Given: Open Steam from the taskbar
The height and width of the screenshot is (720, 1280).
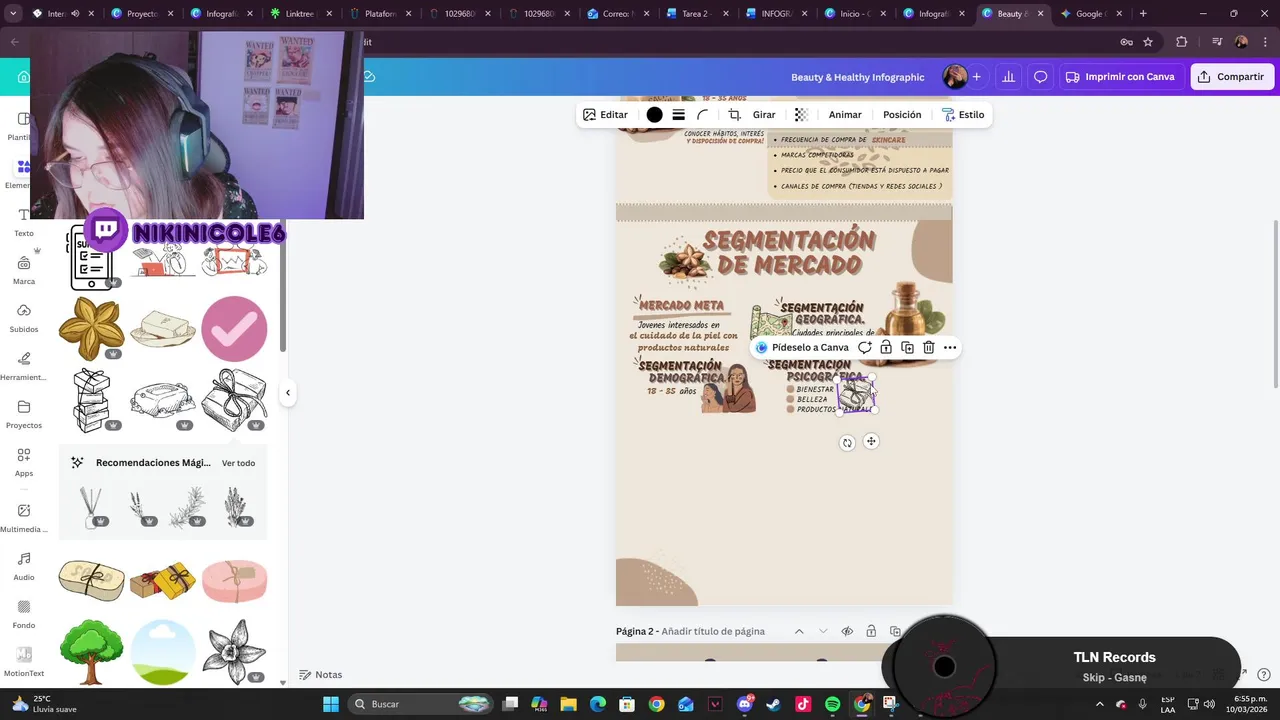Looking at the screenshot, I should pyautogui.click(x=774, y=704).
